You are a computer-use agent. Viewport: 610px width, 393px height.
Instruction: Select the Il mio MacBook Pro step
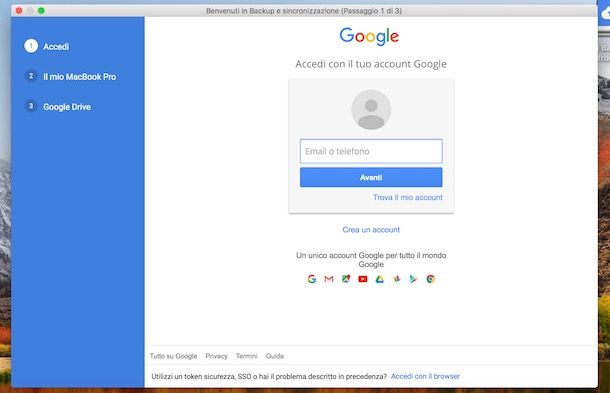point(79,77)
